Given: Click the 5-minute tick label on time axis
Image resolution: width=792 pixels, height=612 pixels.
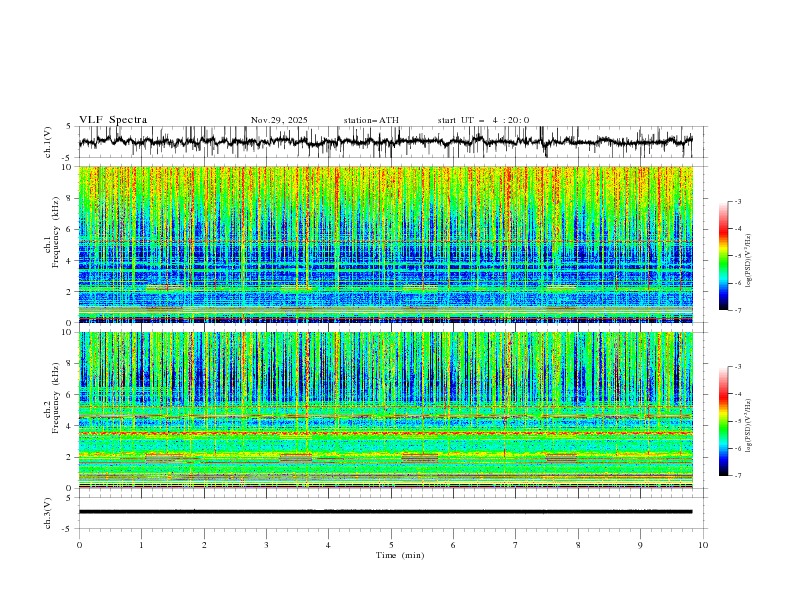Looking at the screenshot, I should (391, 545).
